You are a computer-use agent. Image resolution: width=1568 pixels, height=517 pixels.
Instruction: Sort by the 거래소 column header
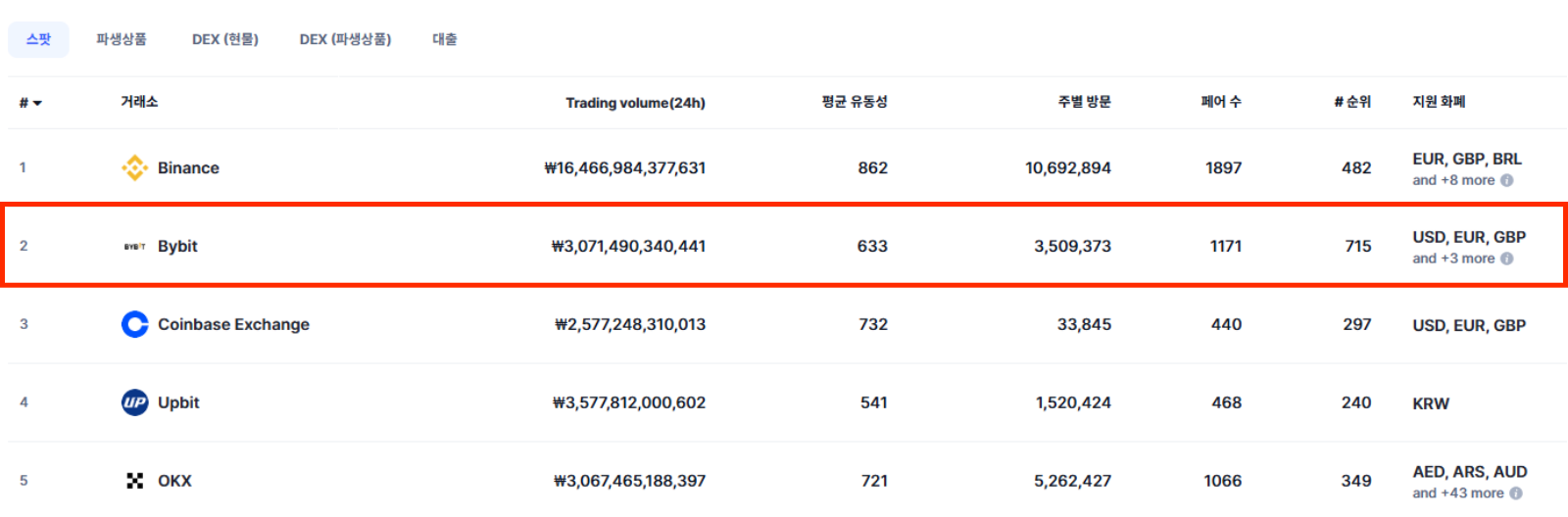click(139, 102)
